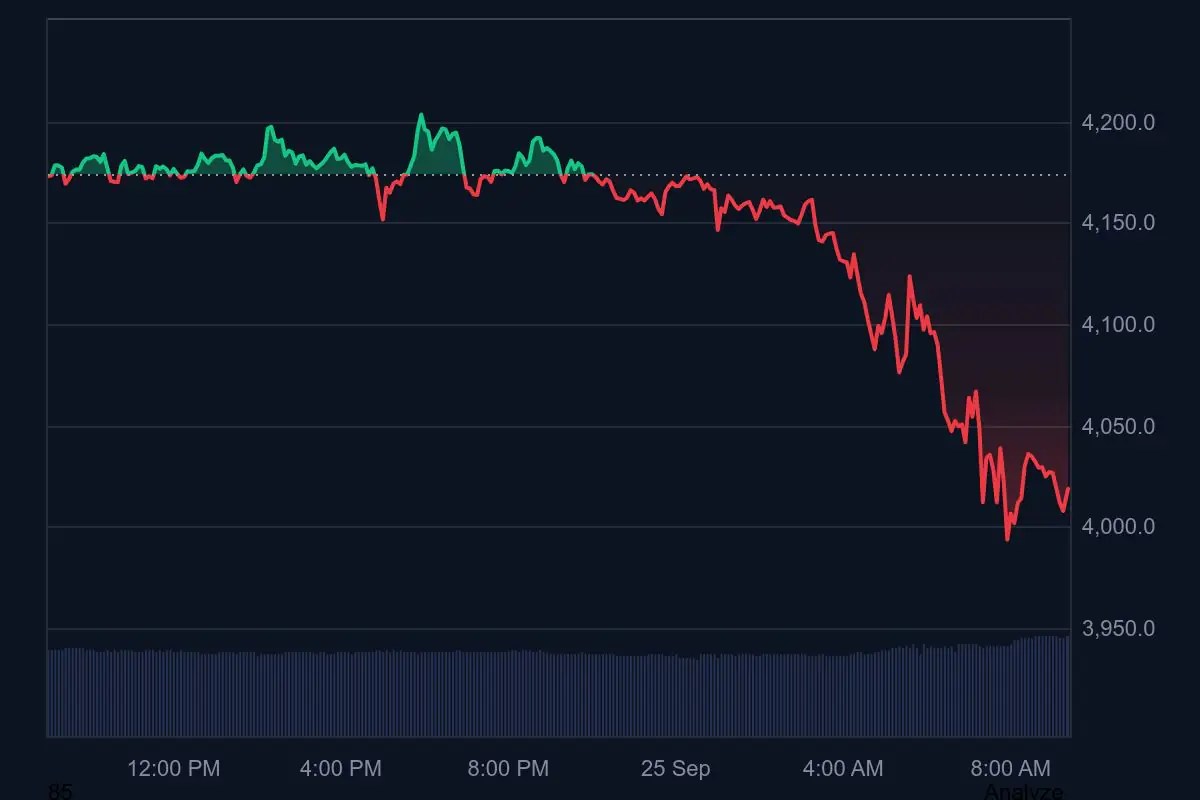Click the 4:00 PM time axis label
The image size is (1200, 800).
coord(340,769)
